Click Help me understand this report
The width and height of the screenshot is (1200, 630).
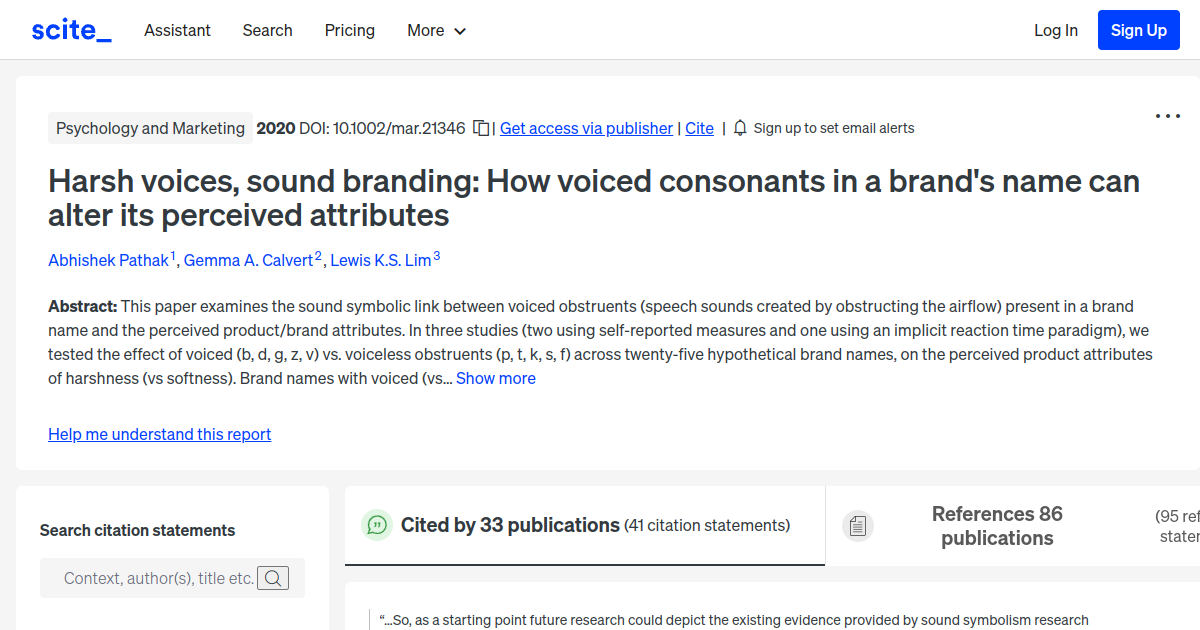pos(159,434)
